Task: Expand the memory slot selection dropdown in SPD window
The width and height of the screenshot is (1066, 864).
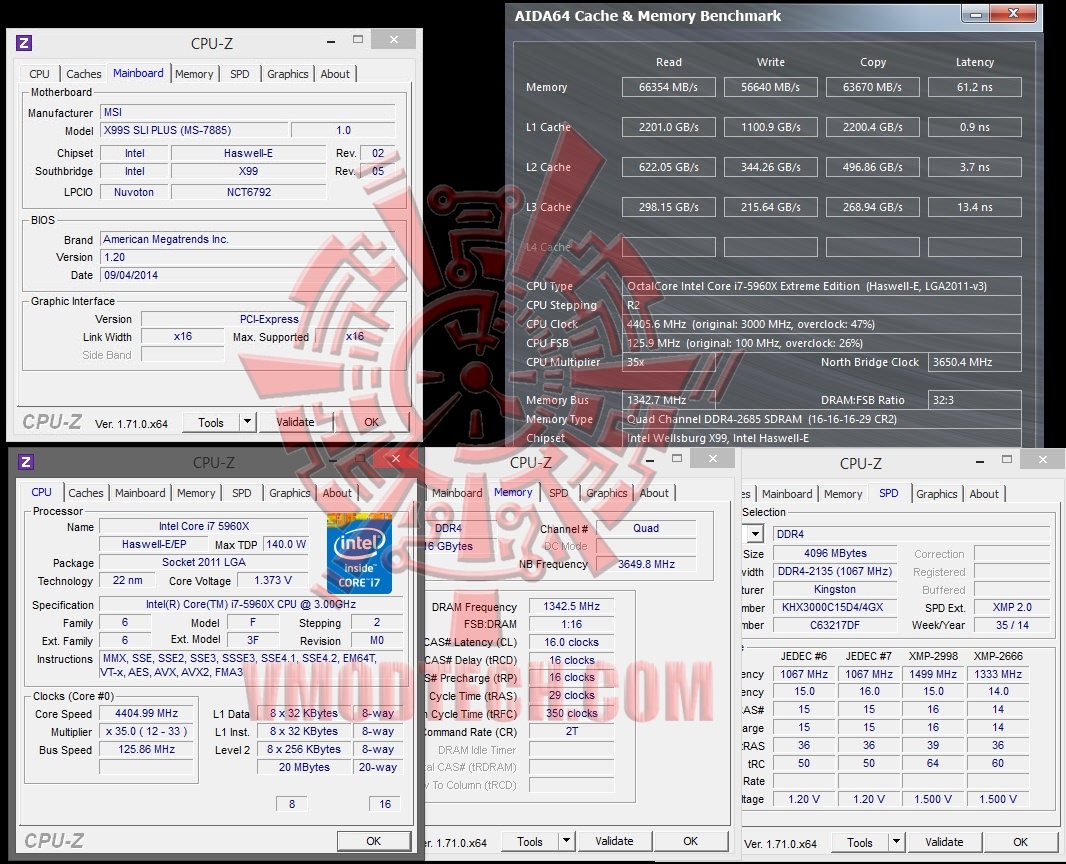Action: click(755, 534)
